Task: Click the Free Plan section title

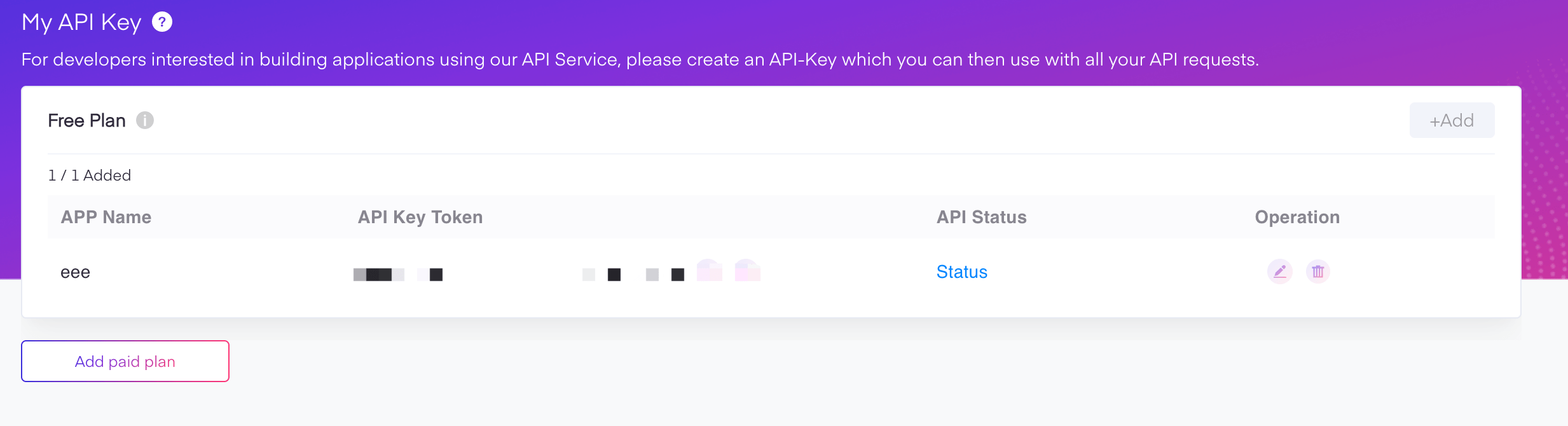Action: (87, 121)
